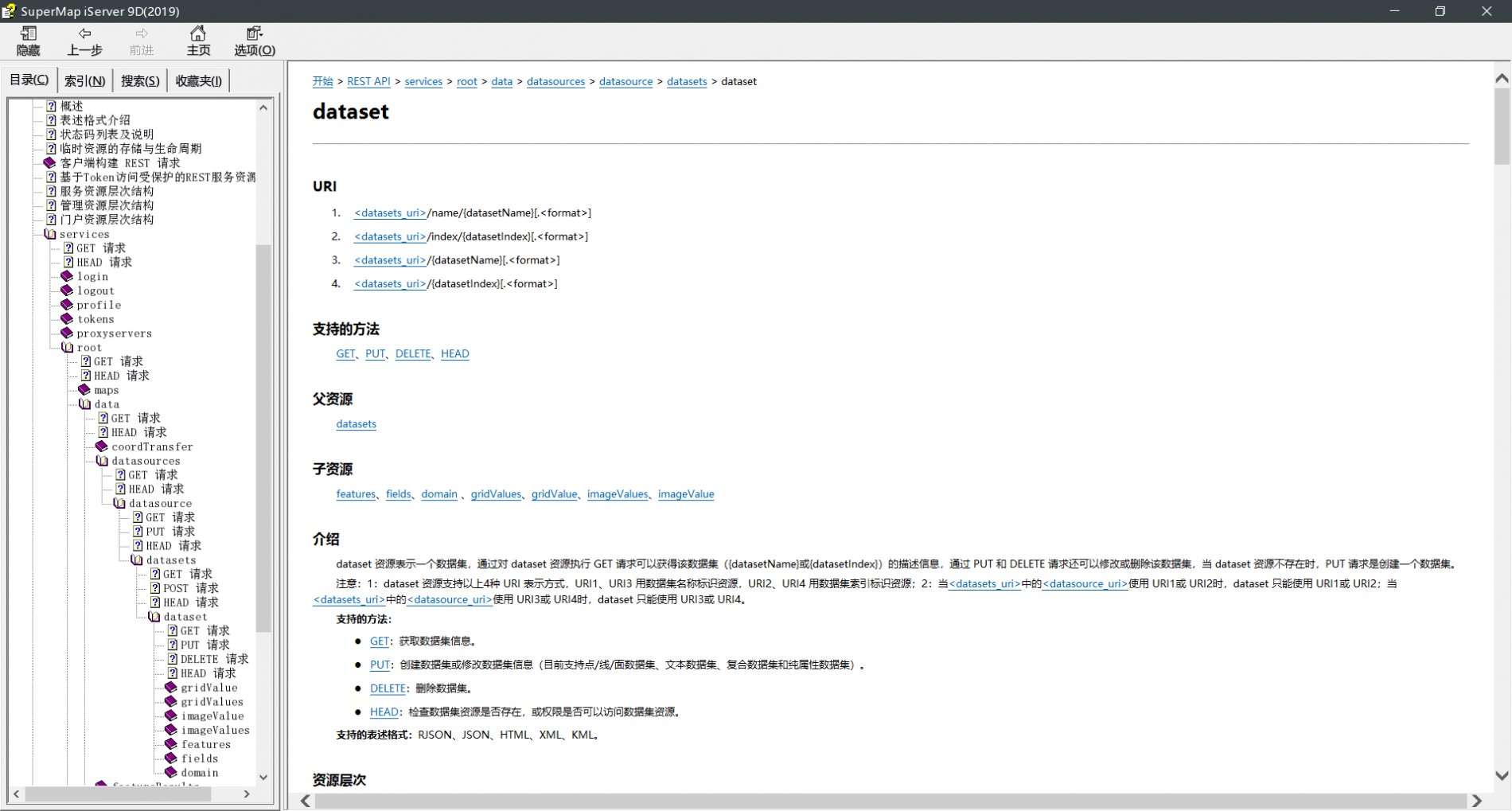The image size is (1512, 811).
Task: Open the Options (选项) toolbar icon
Action: tap(255, 33)
